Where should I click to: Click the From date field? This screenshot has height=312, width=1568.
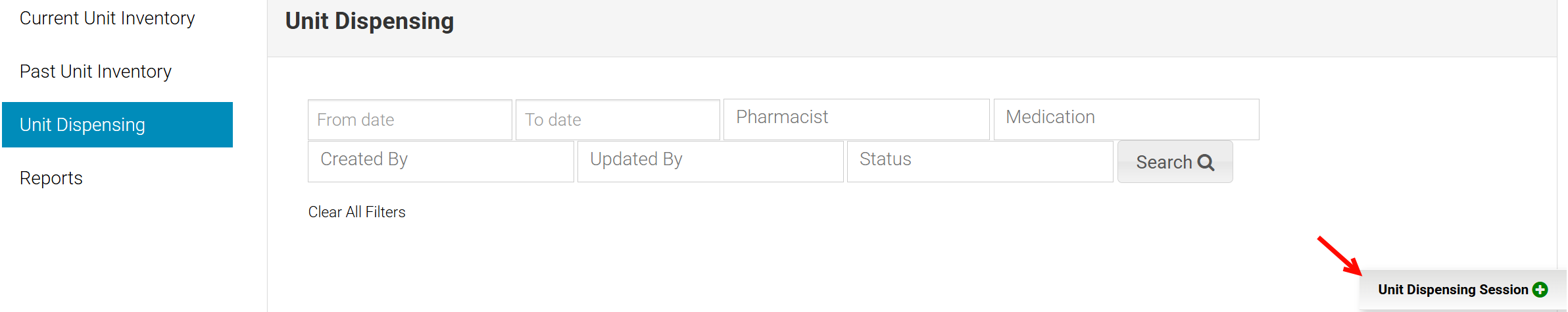(409, 120)
